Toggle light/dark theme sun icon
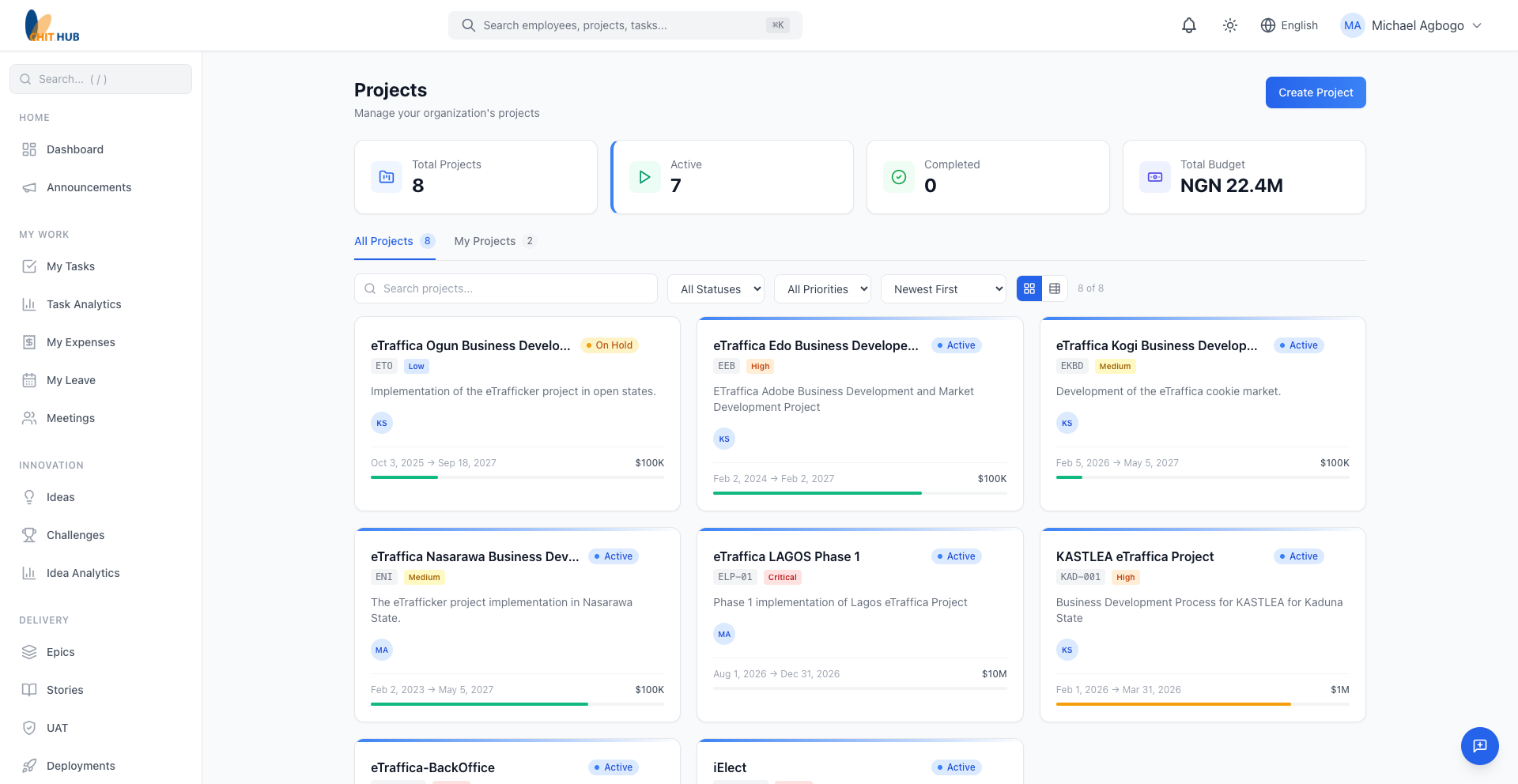This screenshot has height=784, width=1518. pos(1229,25)
